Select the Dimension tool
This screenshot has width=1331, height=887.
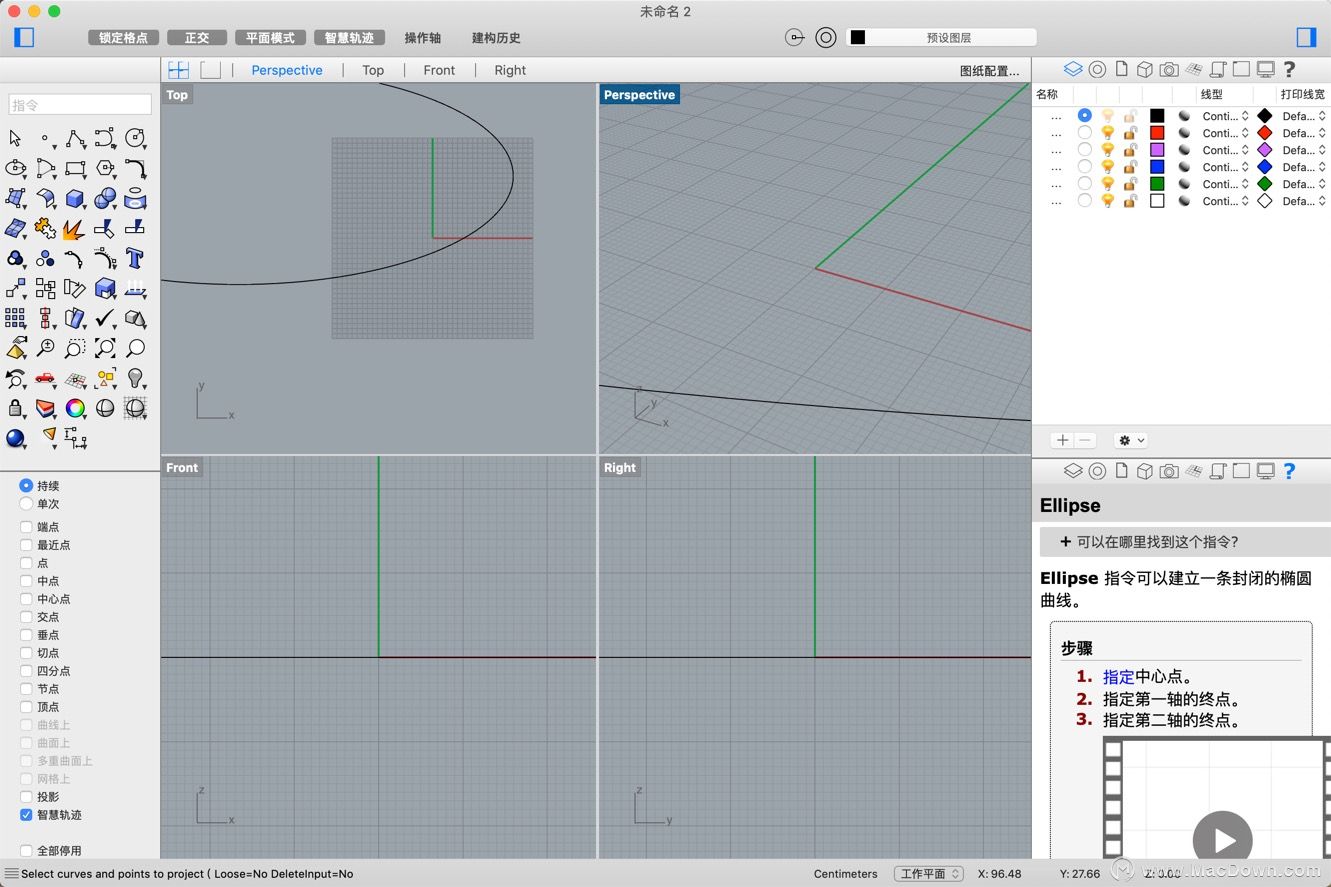(x=75, y=438)
